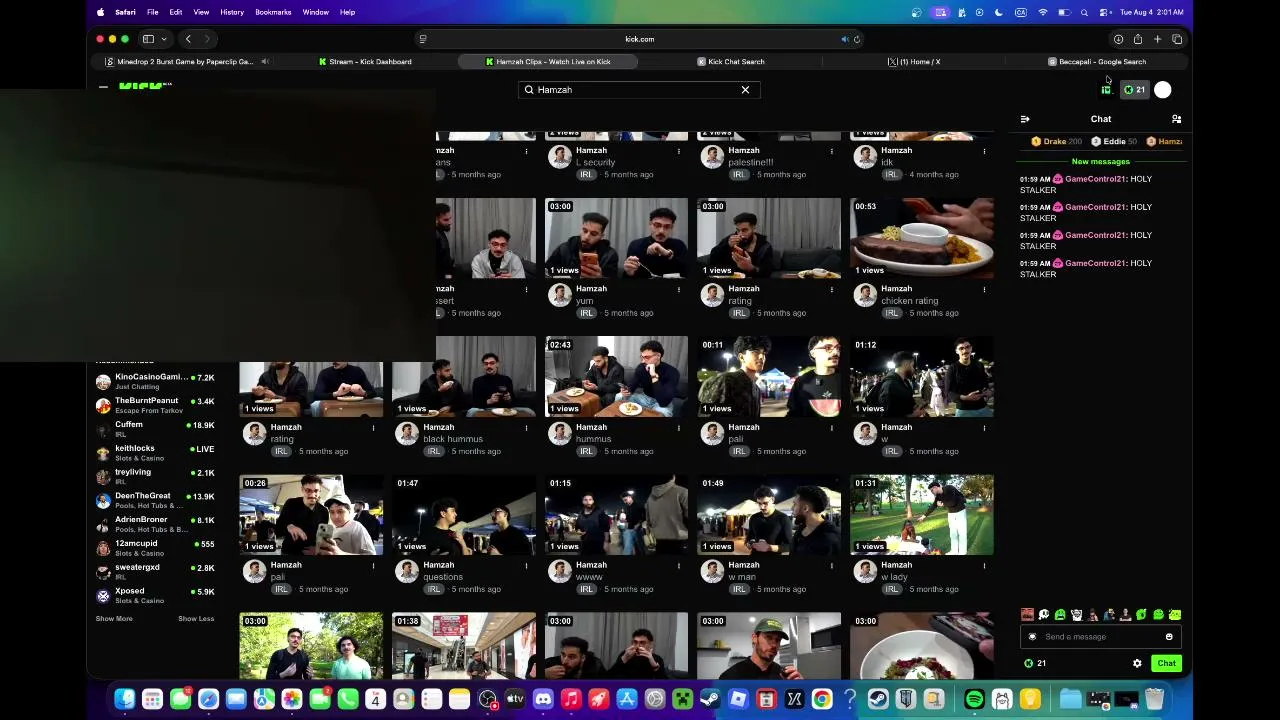The image size is (1280, 720).
Task: Open Finder from the Dock
Action: pos(124,699)
